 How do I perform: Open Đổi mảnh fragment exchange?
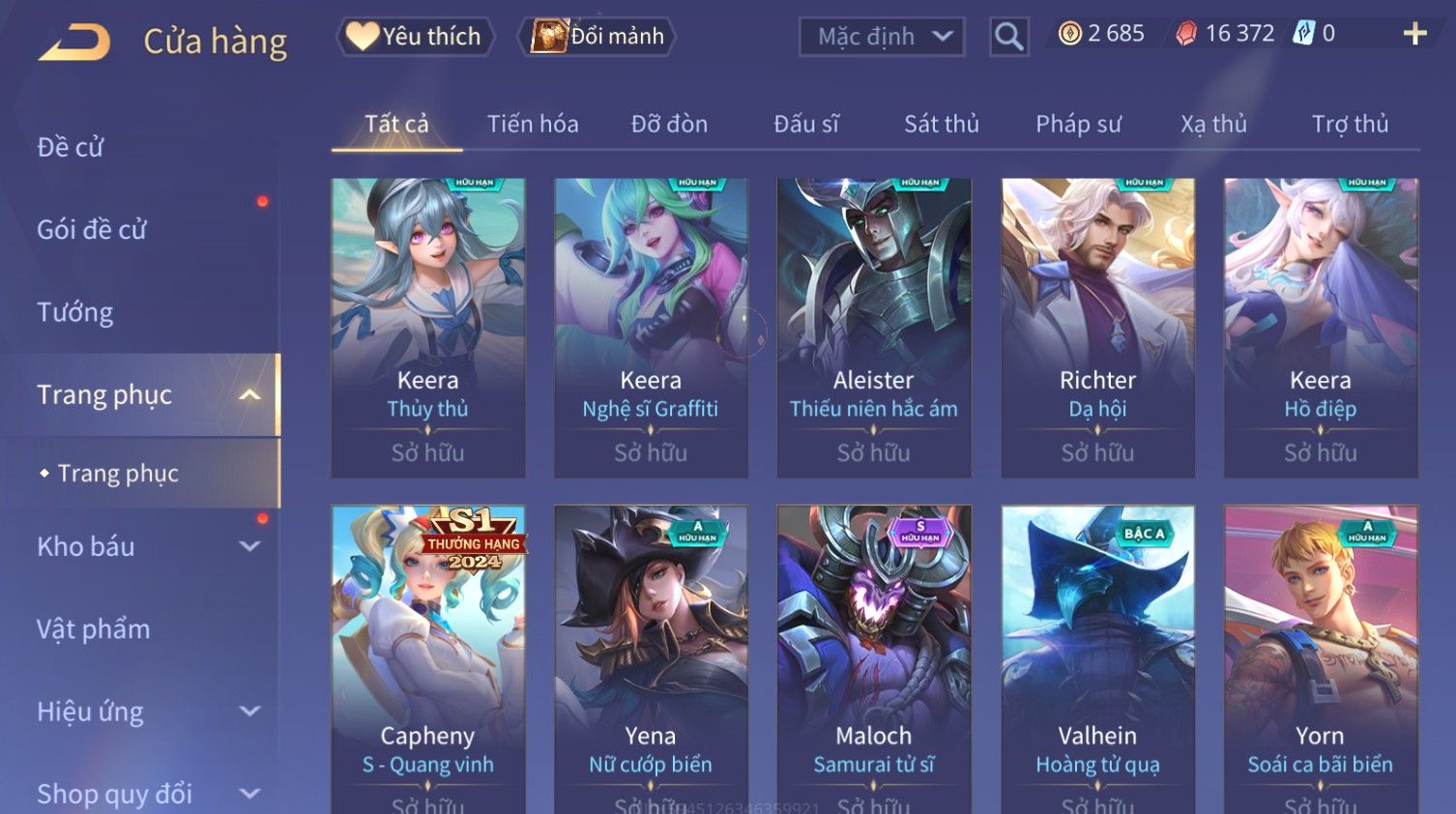(x=597, y=37)
